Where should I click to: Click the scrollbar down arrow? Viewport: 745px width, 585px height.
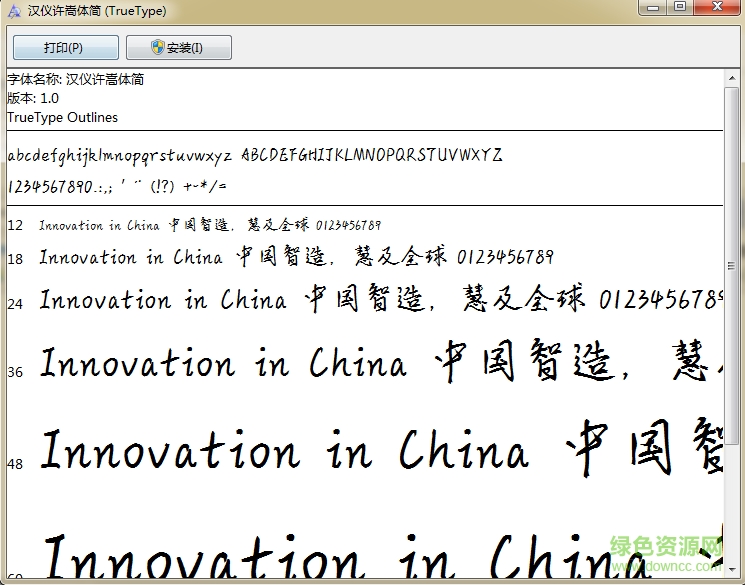tap(732, 567)
